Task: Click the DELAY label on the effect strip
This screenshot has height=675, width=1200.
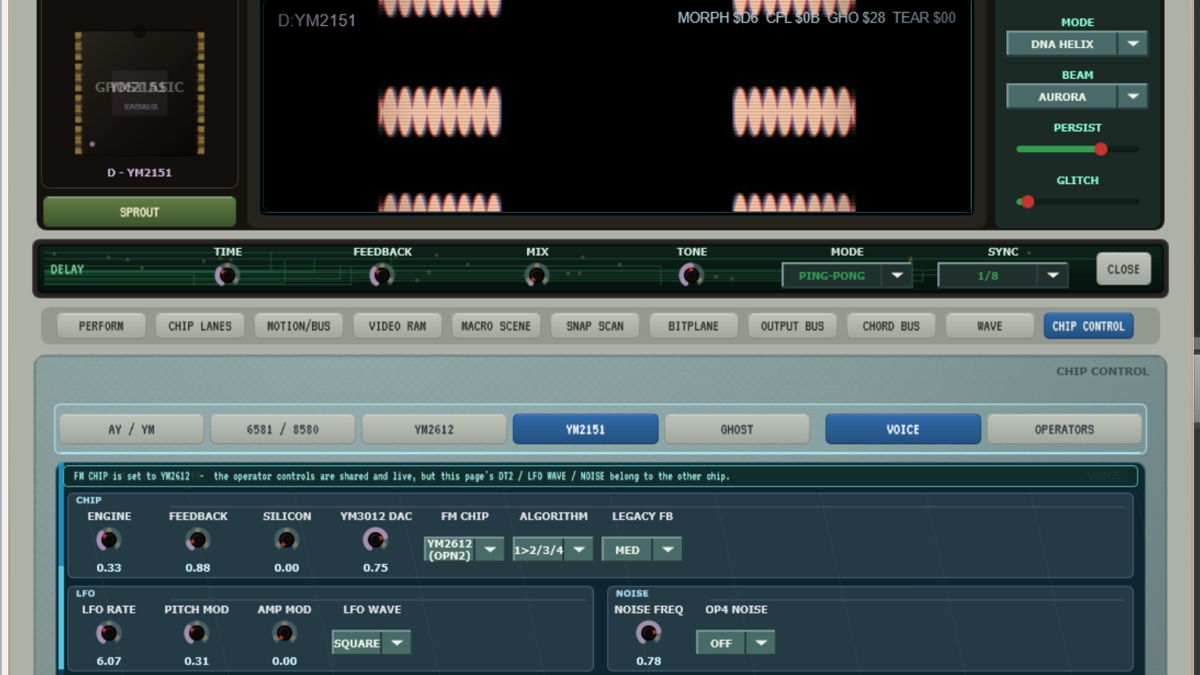Action: (x=67, y=270)
